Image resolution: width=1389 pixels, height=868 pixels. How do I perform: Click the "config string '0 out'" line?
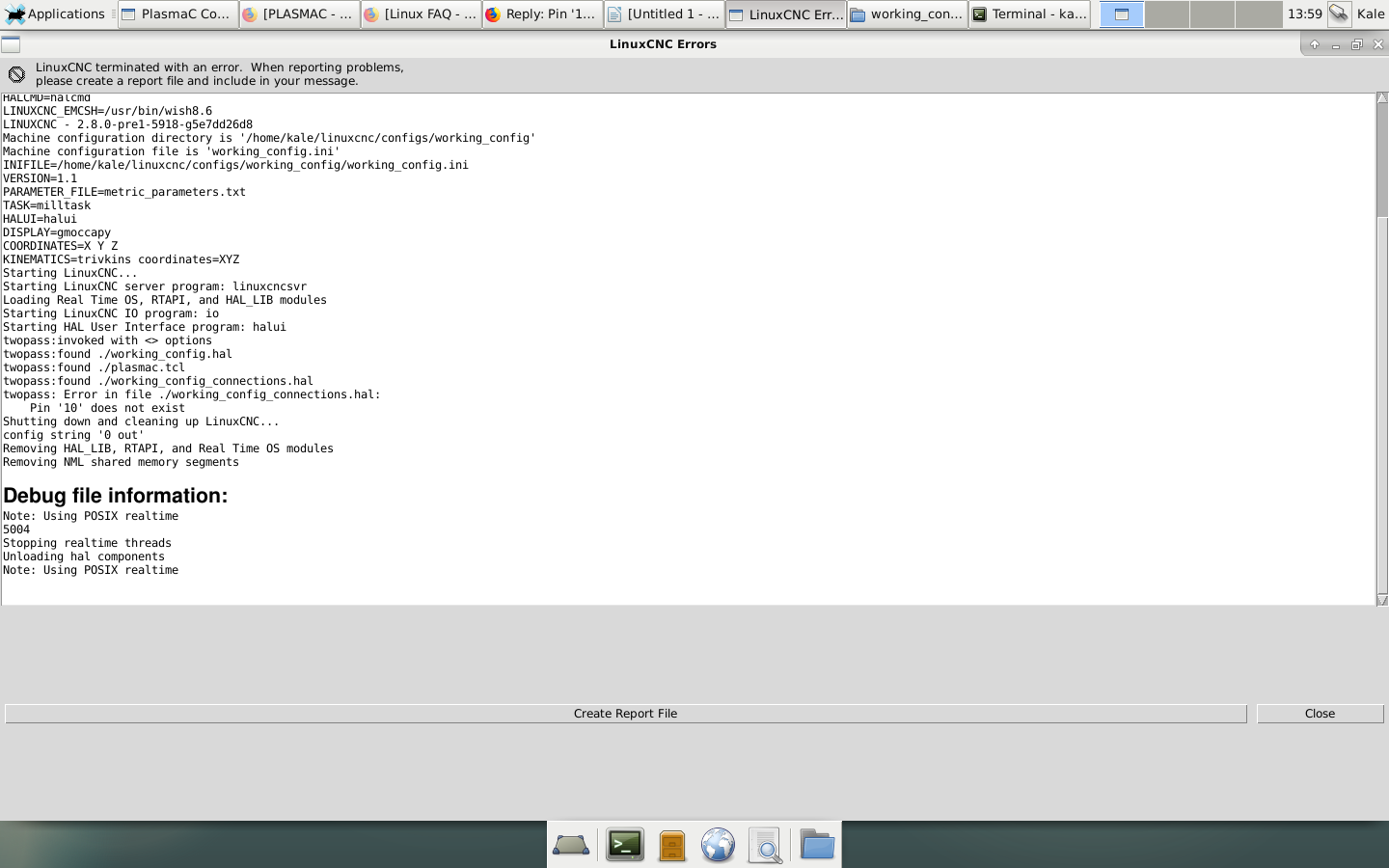[x=73, y=435]
